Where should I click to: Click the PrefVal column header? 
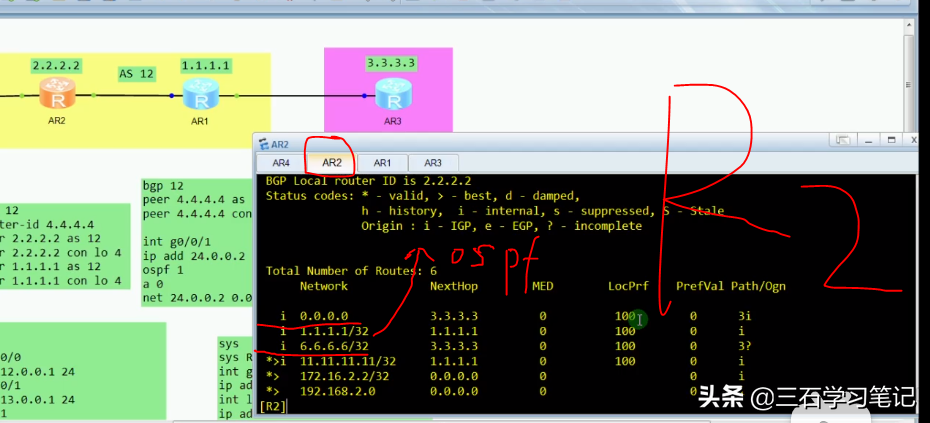point(700,287)
